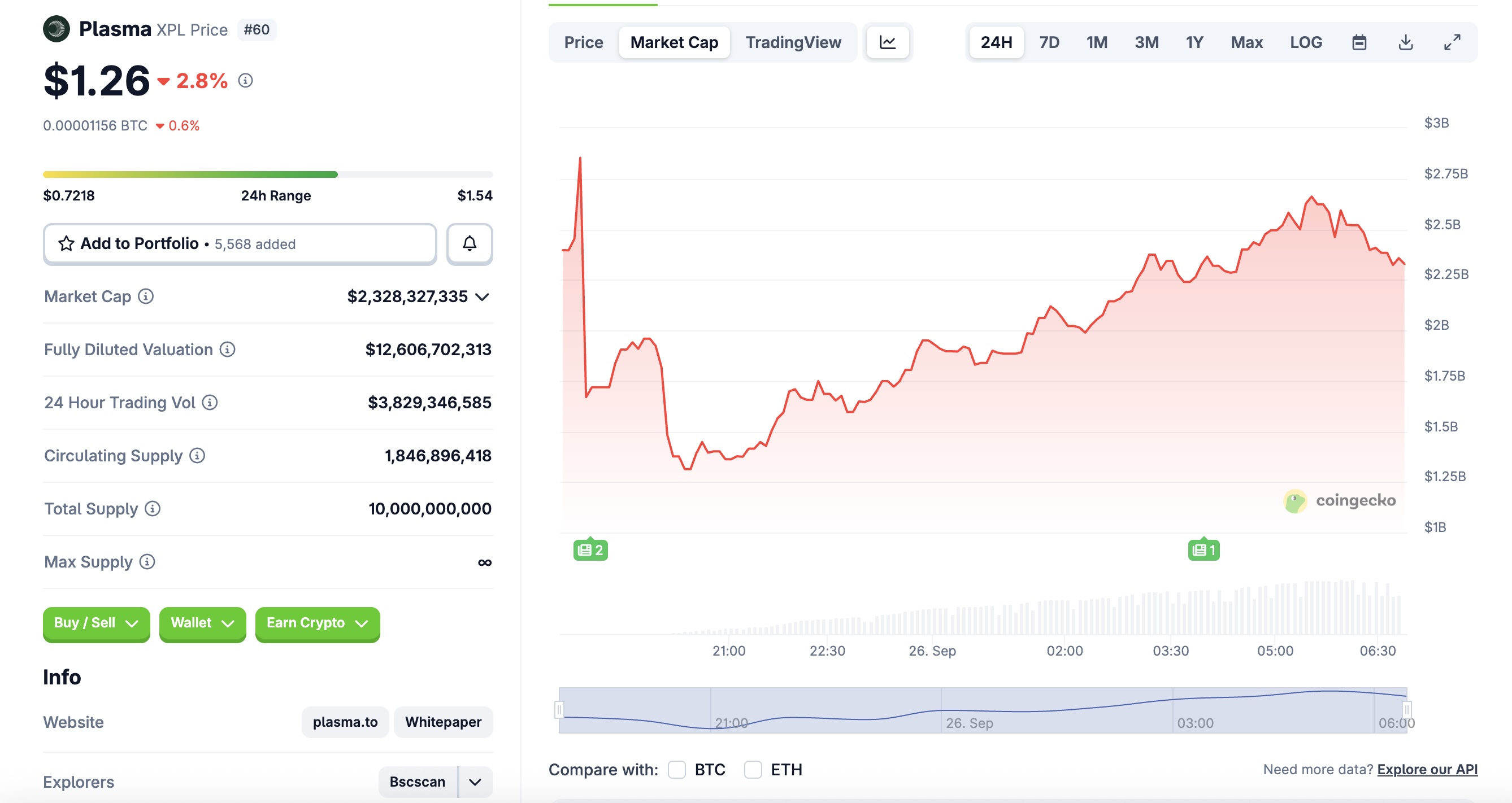
Task: Click the trading volume value $3,829,346,585
Action: point(429,403)
